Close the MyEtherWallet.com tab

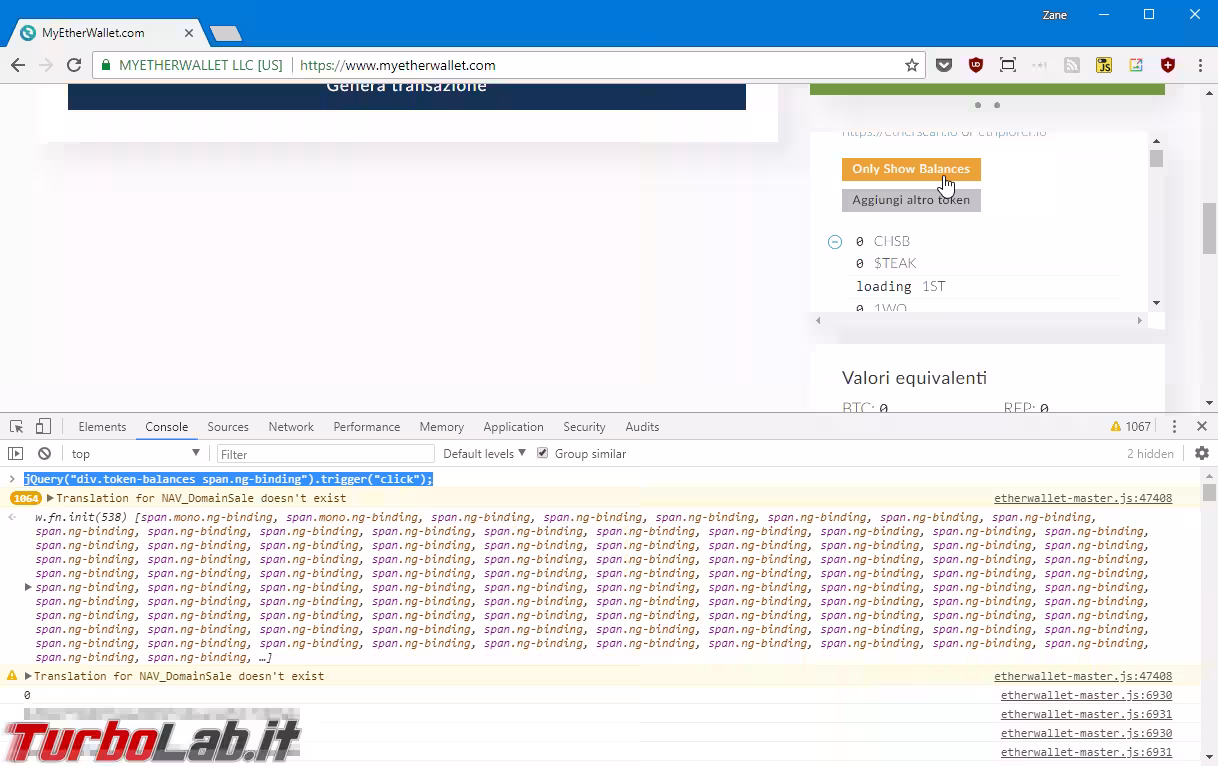click(188, 33)
